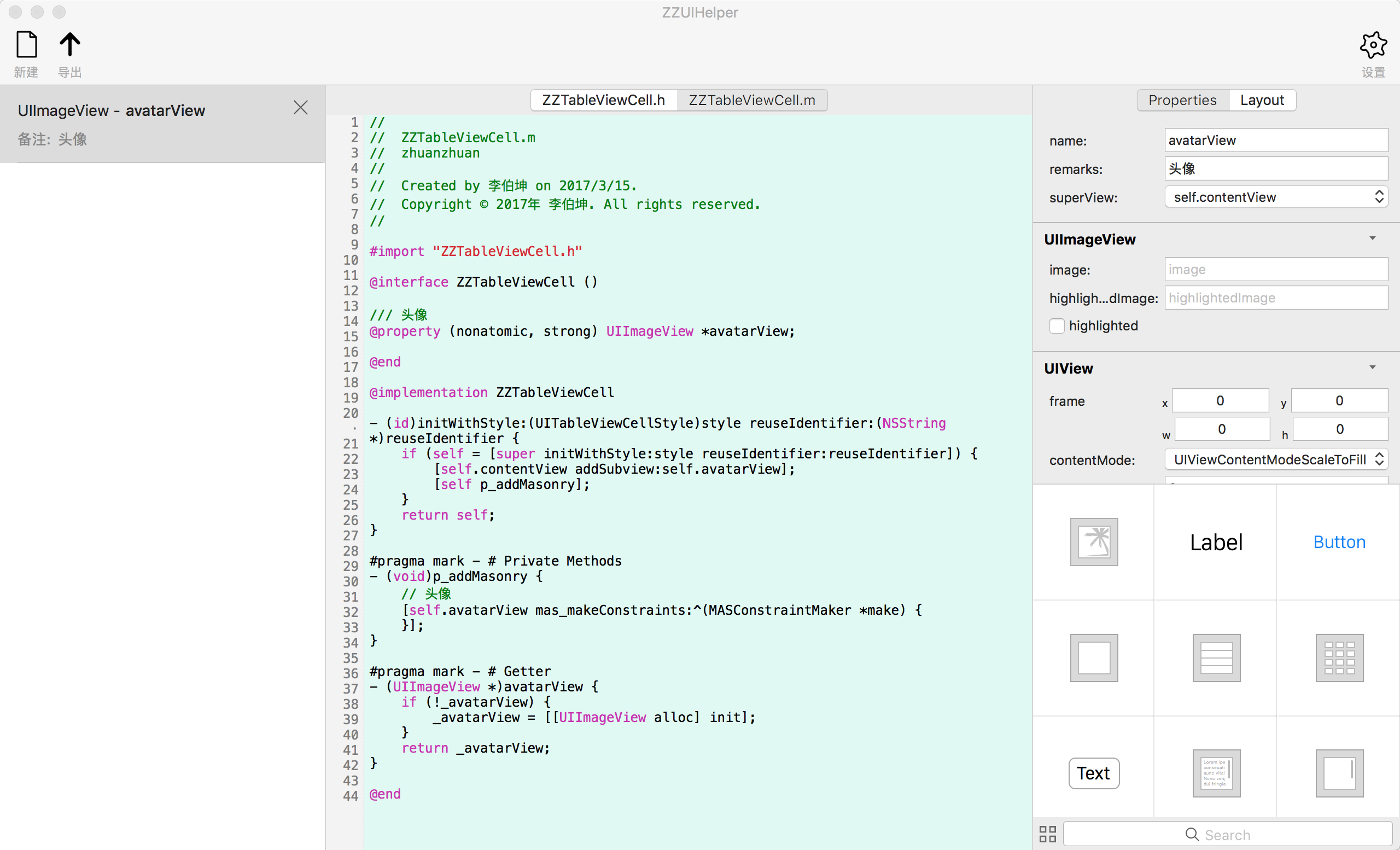Open the 设置 settings gear
Screen dimensions: 1400x850
coord(1373,45)
